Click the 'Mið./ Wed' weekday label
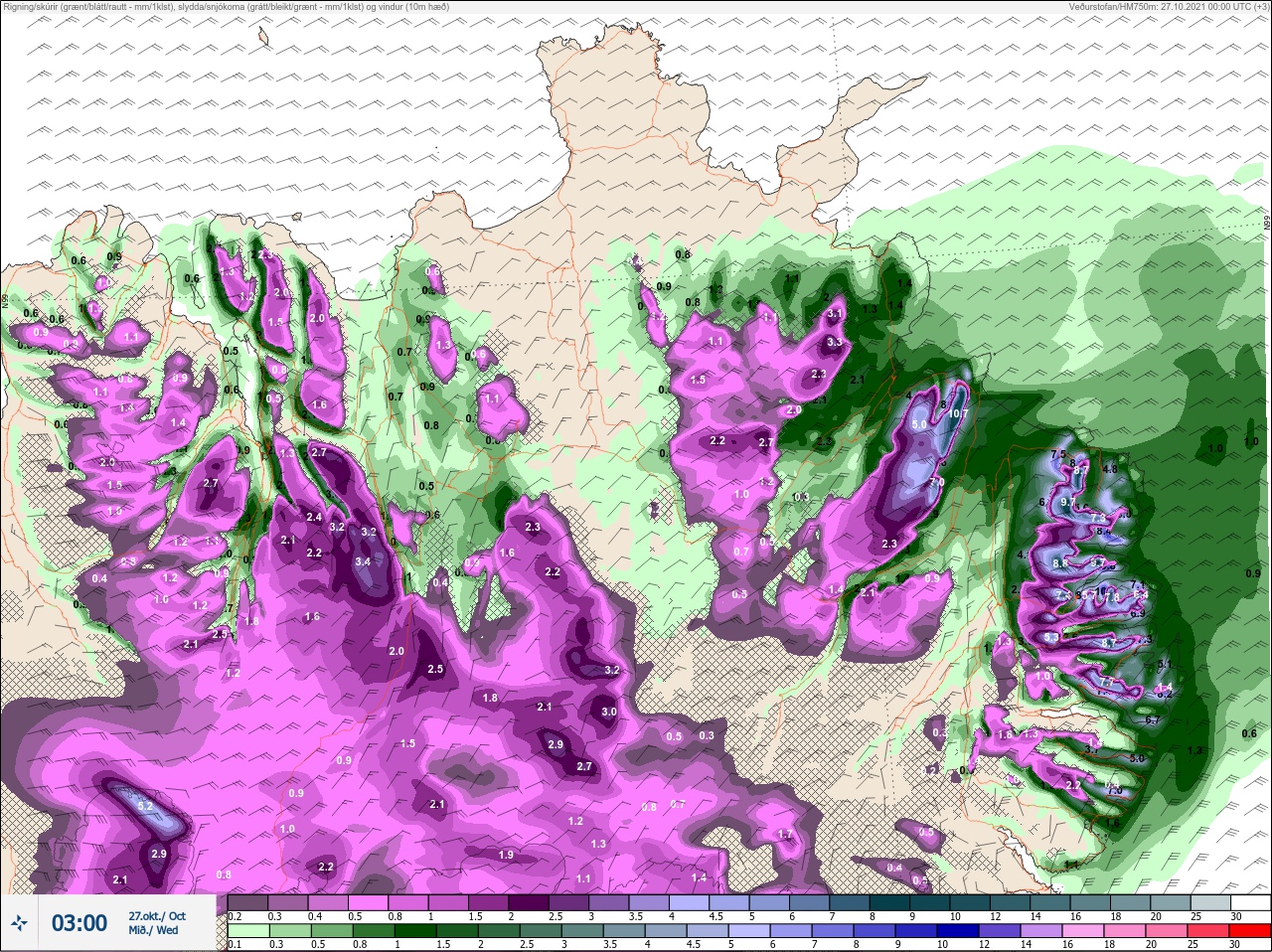The height and width of the screenshot is (952, 1272). pos(153,930)
